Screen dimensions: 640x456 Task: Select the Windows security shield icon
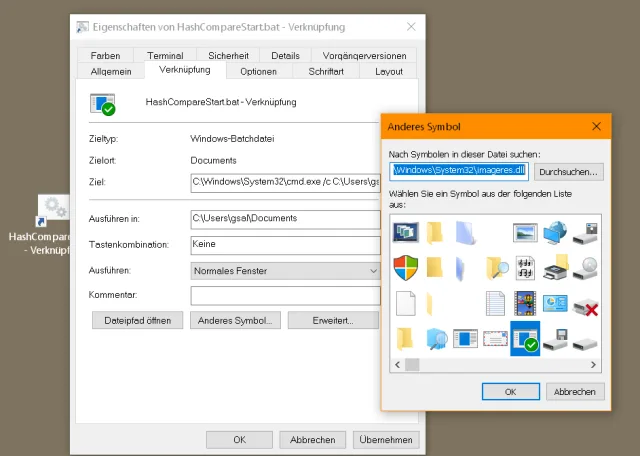click(406, 267)
